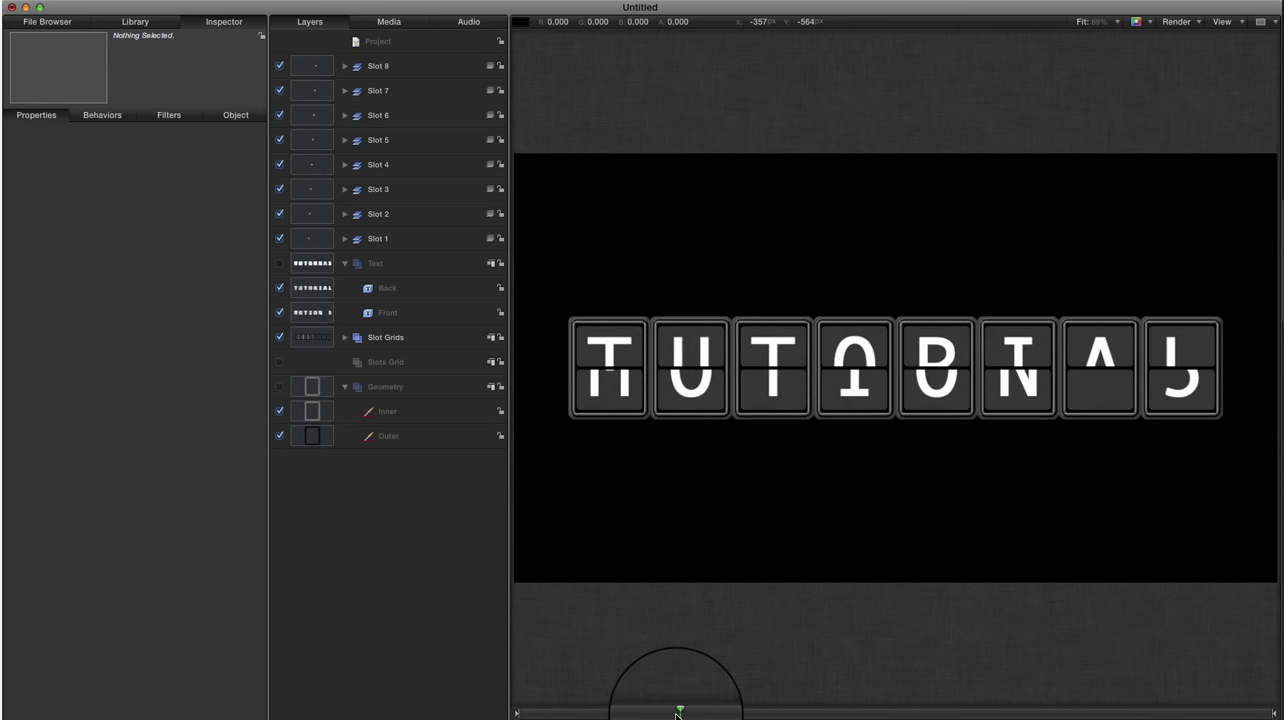
Task: Select the Layers tab
Action: coord(310,22)
